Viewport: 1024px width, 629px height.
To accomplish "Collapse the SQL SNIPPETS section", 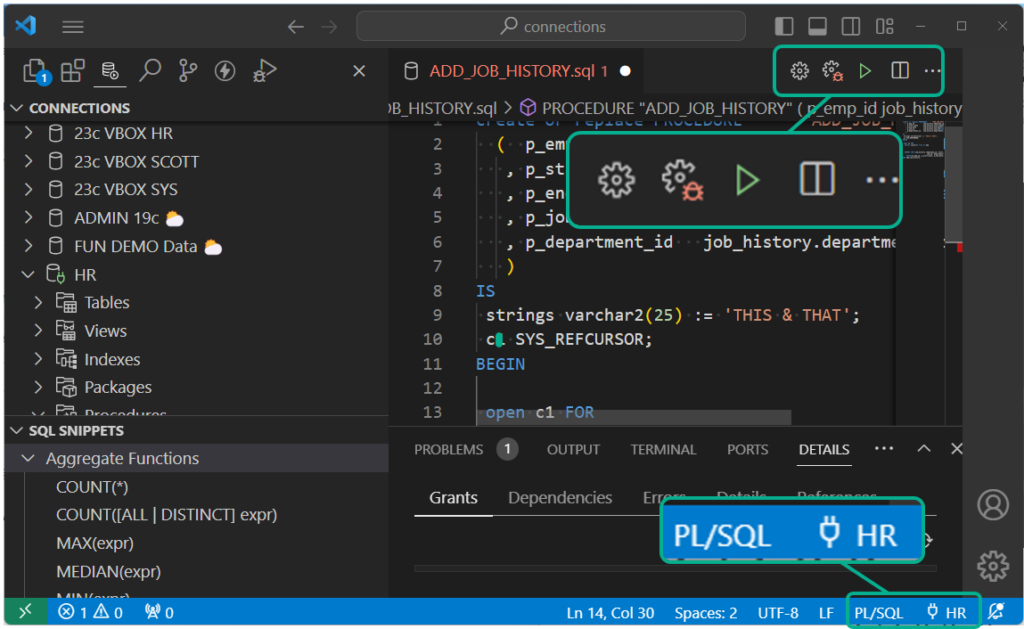I will 17,430.
